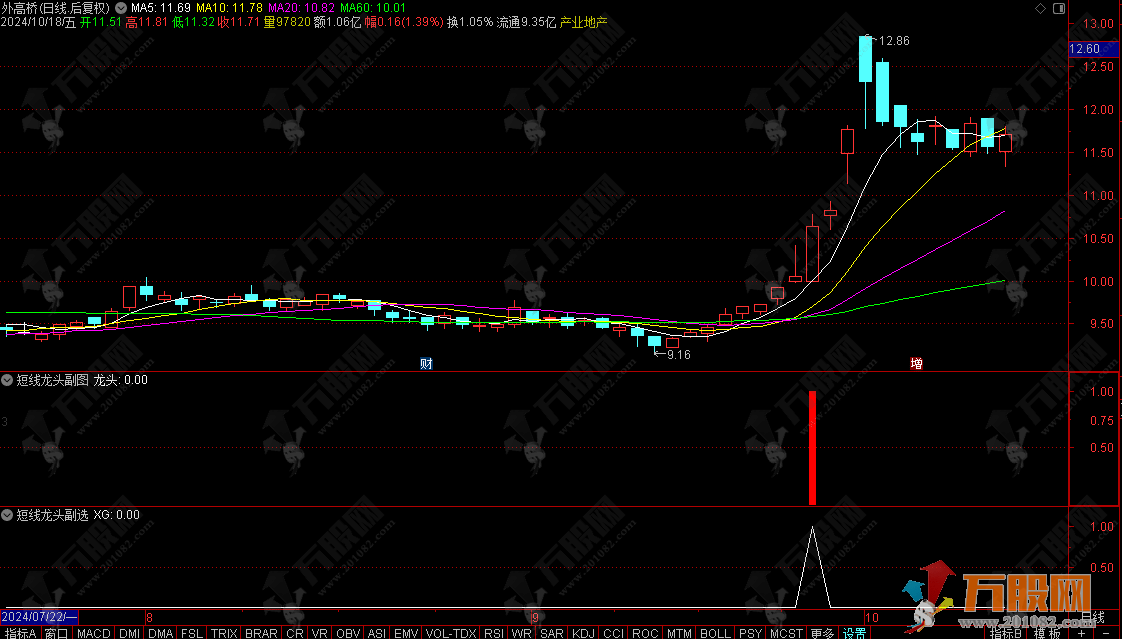Switch to KDJ indicator
The width and height of the screenshot is (1122, 639).
coord(584,633)
